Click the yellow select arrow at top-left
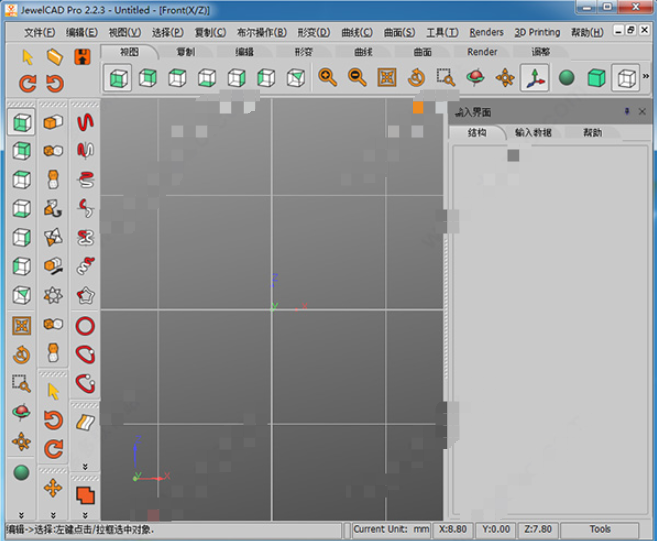This screenshot has width=657, height=541. (x=28, y=57)
